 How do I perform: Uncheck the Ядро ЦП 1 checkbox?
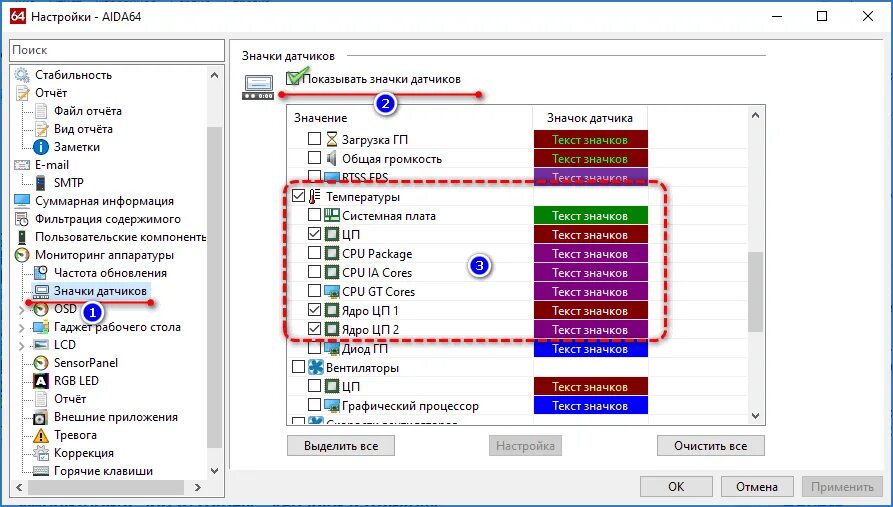tap(314, 310)
